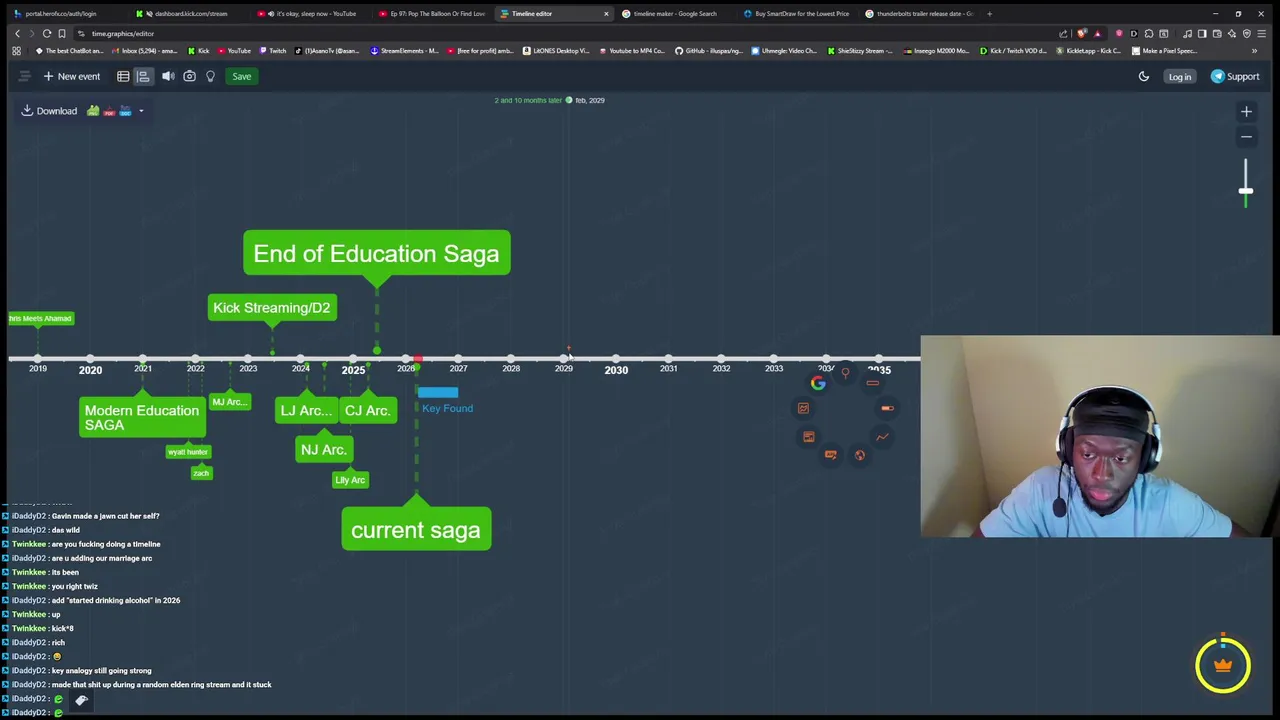Screen dimensions: 1280x720
Task: Select the NJ Arc event label
Action: 324,450
